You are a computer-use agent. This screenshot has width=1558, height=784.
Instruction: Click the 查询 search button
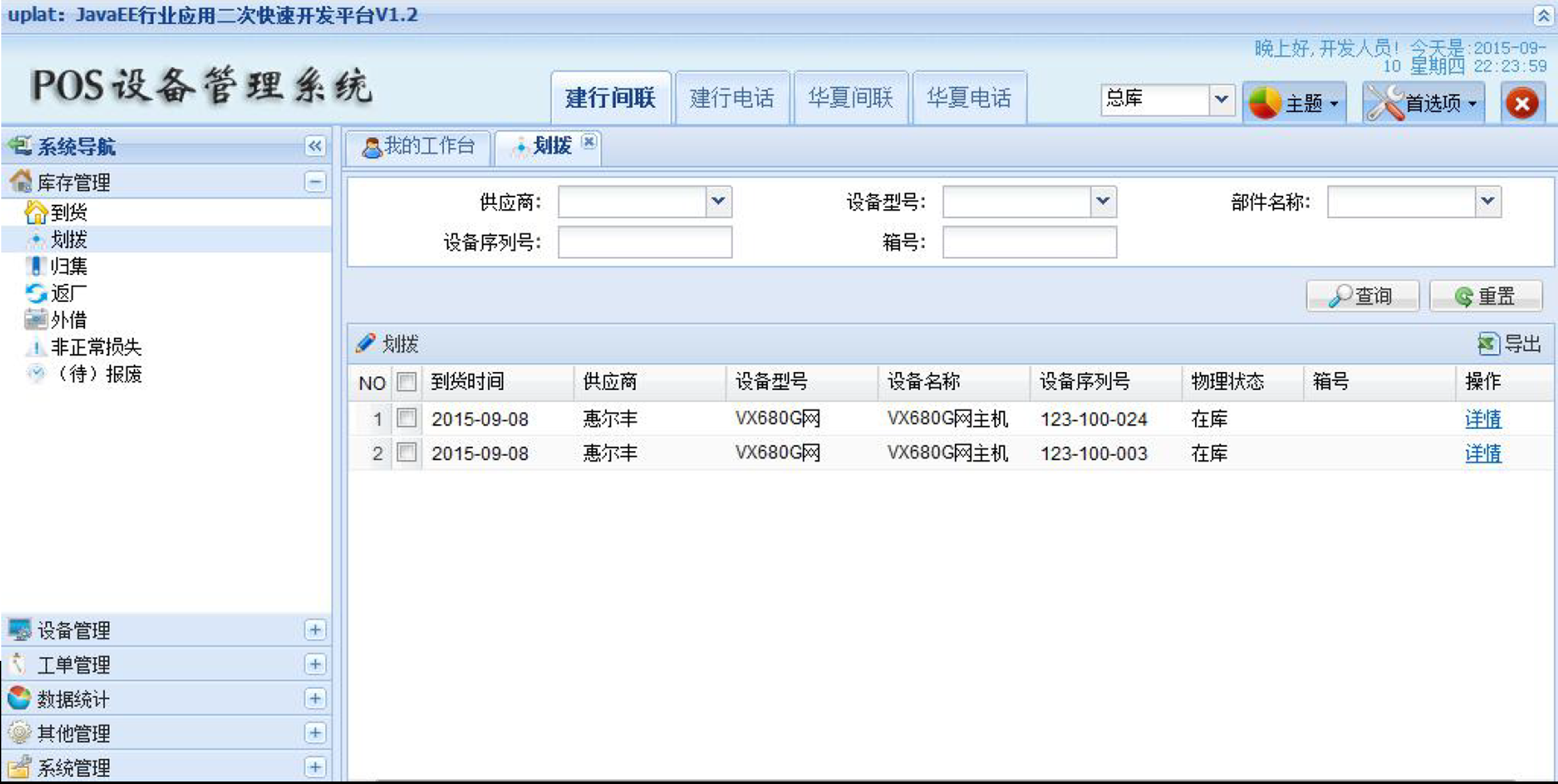(1362, 296)
